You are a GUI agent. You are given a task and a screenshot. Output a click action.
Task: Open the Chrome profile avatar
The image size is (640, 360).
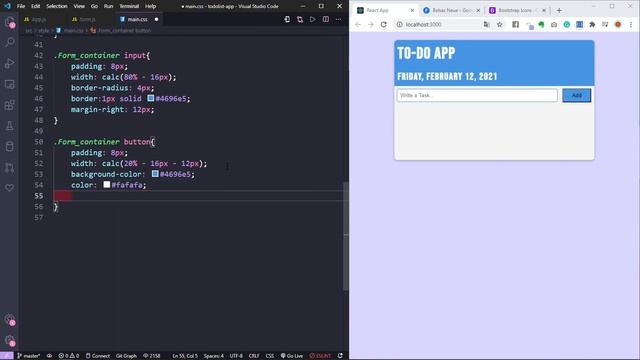[618, 24]
